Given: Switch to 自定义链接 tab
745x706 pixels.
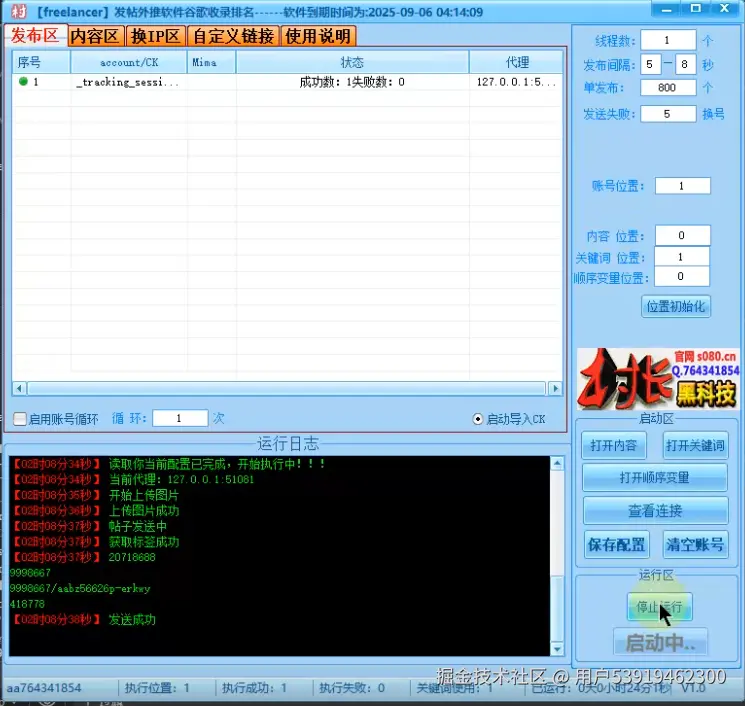Looking at the screenshot, I should pos(233,36).
